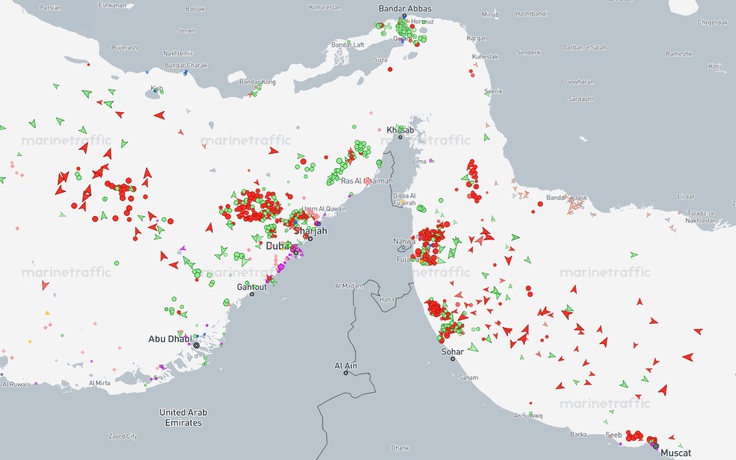Click the Khasab port marker dot
Screen dimensions: 736x460
pos(400,137)
